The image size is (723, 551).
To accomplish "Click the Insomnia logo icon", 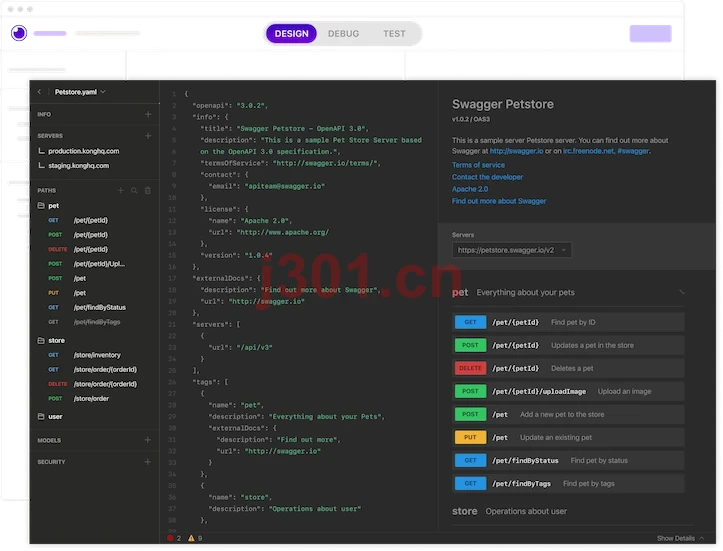I will pos(19,33).
